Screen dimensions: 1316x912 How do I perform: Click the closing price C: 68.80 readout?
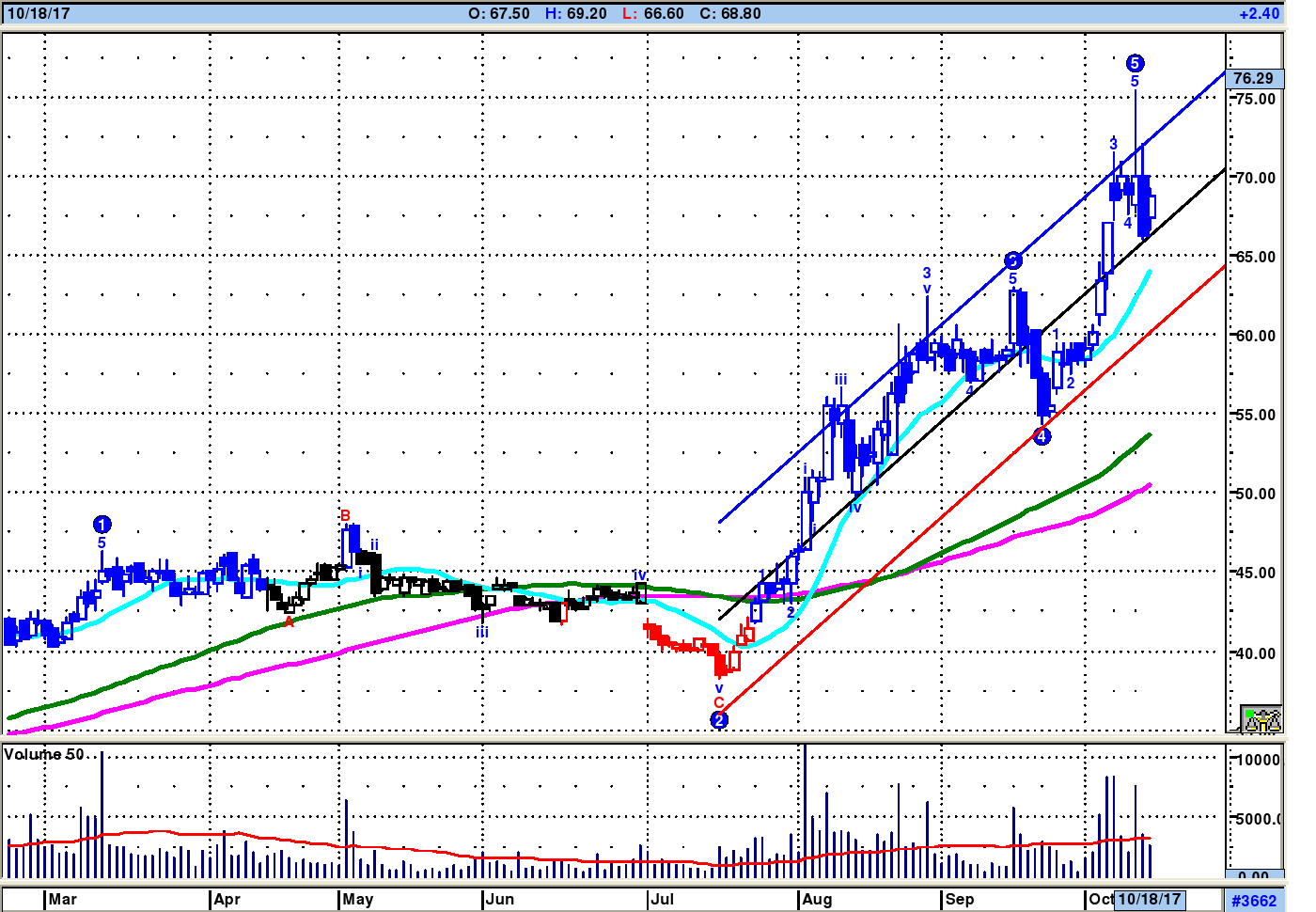pos(730,13)
